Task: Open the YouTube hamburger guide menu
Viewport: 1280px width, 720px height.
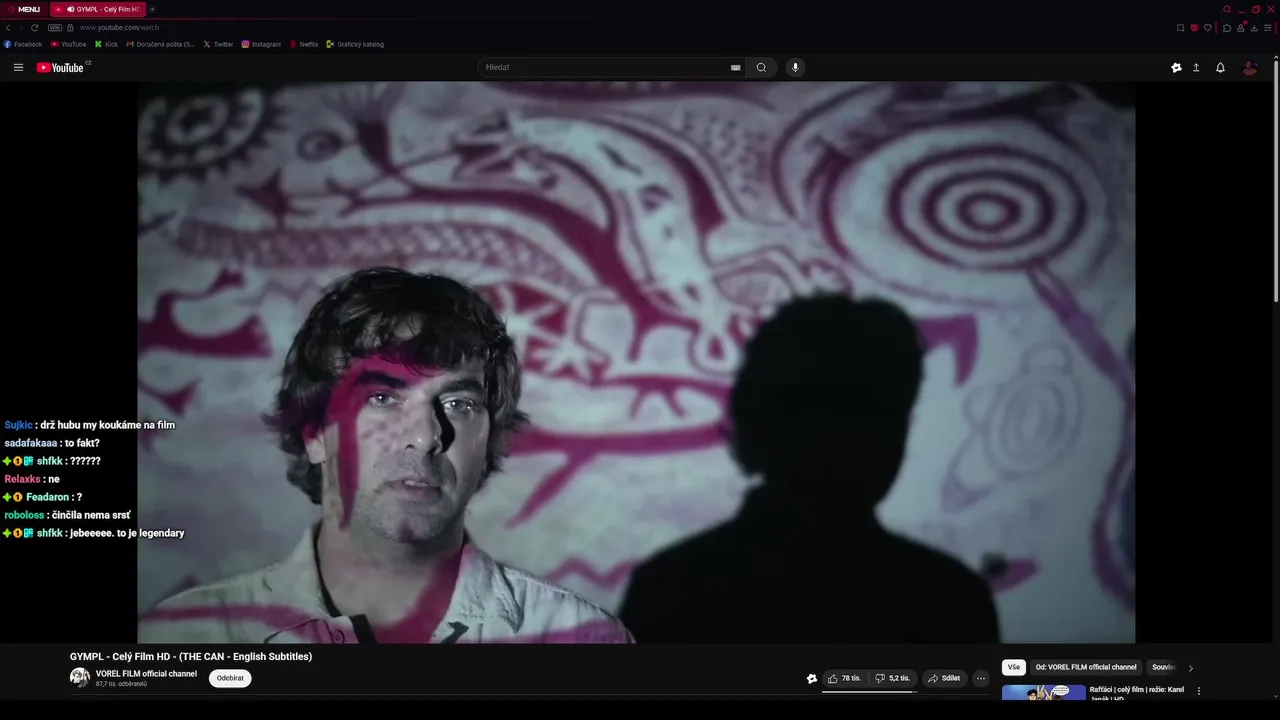Action: pyautogui.click(x=18, y=67)
